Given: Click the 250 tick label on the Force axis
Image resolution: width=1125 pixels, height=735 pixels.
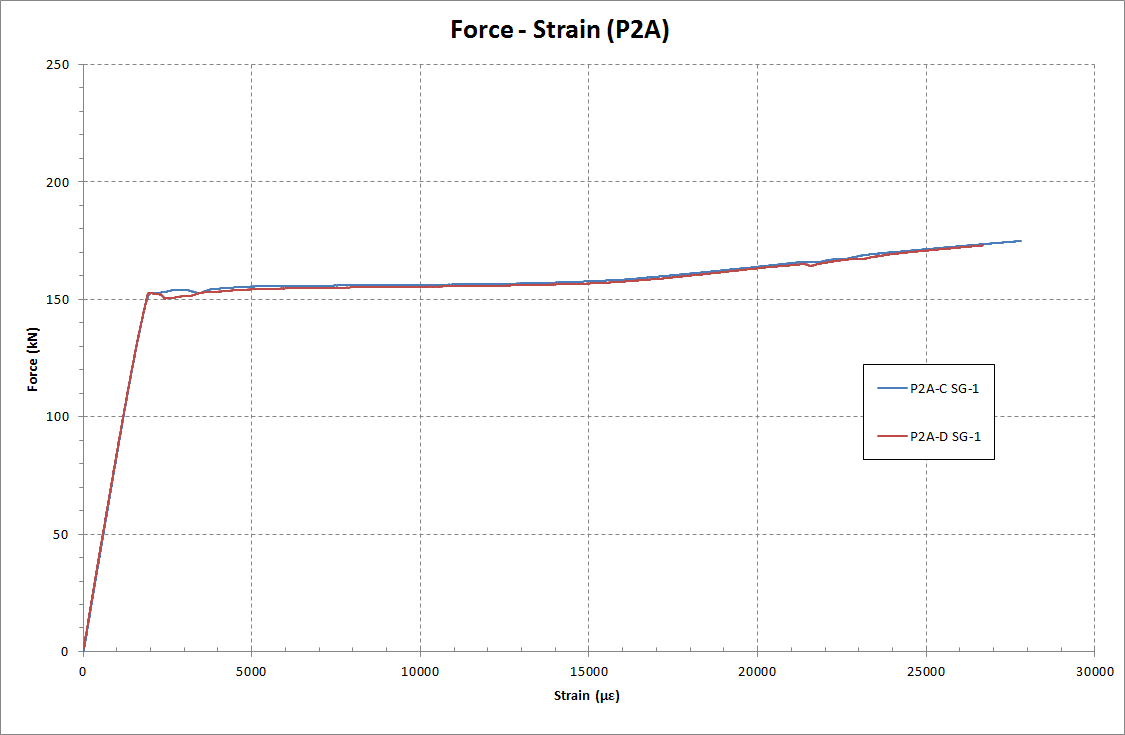Looking at the screenshot, I should [57, 65].
